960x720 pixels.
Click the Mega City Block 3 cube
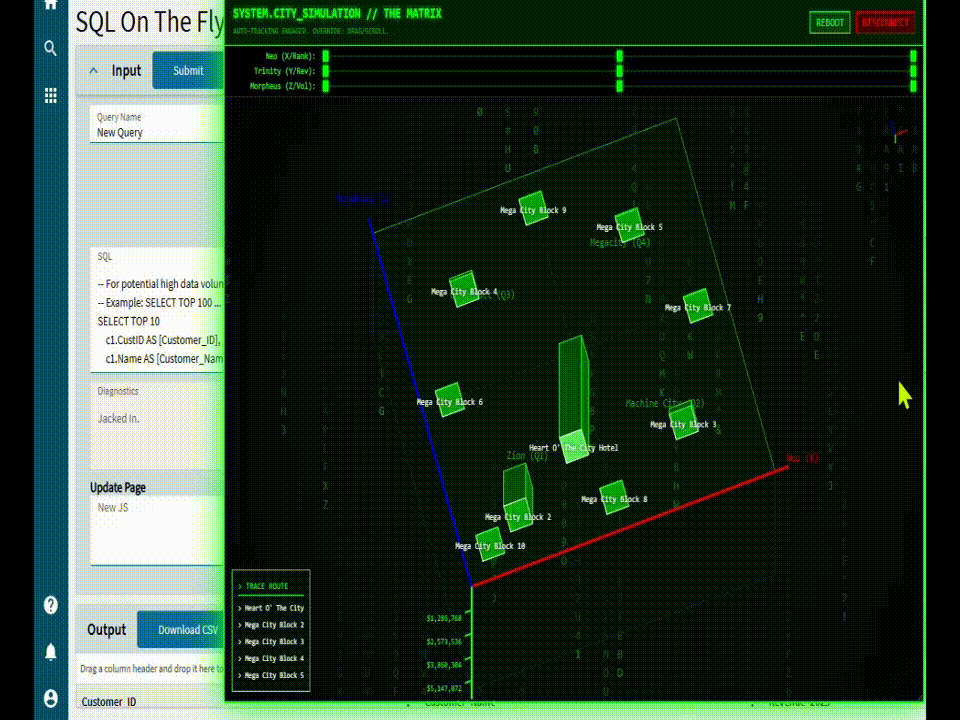684,422
